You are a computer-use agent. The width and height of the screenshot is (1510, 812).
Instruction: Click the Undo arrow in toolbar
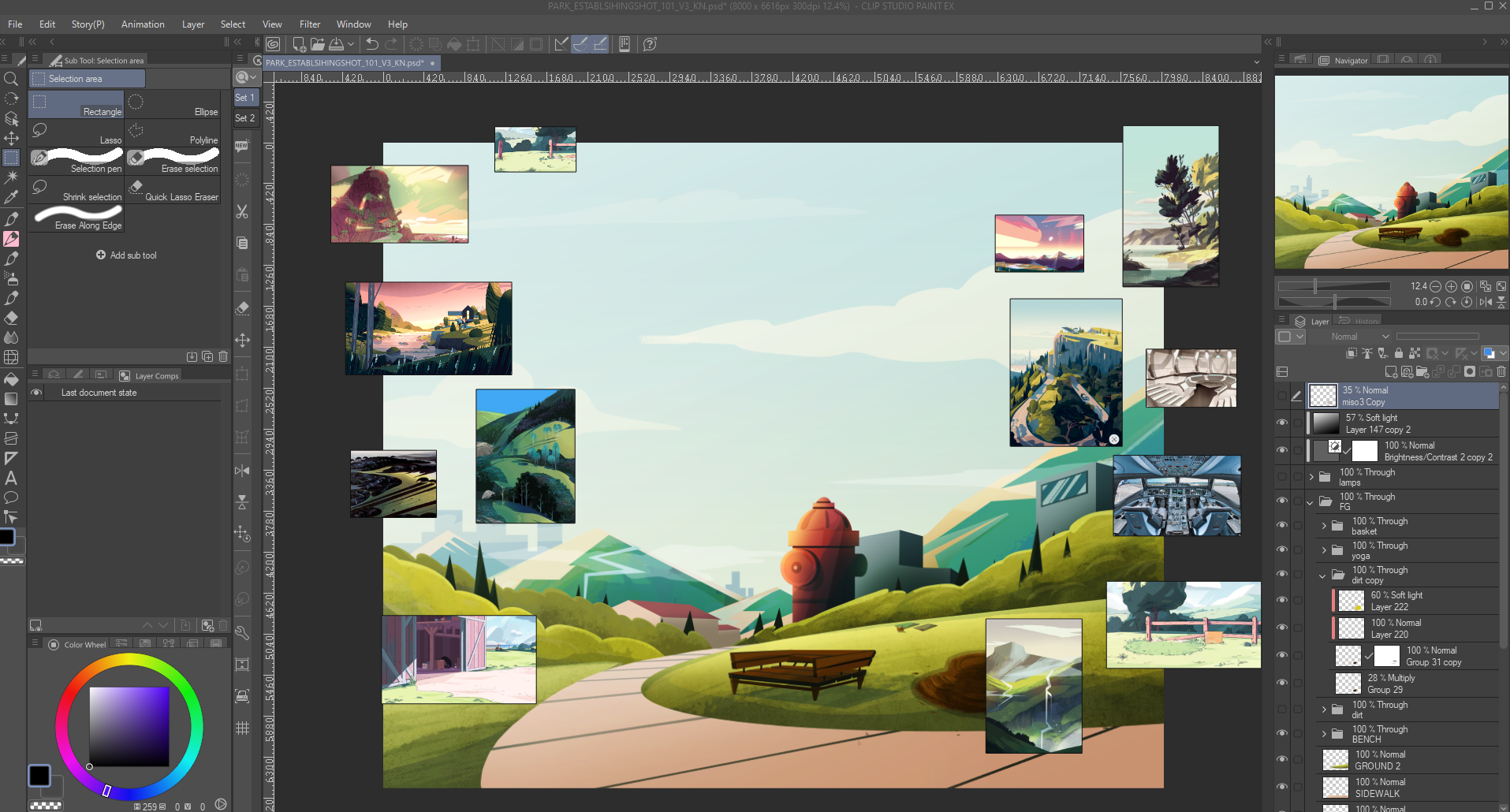coord(372,44)
